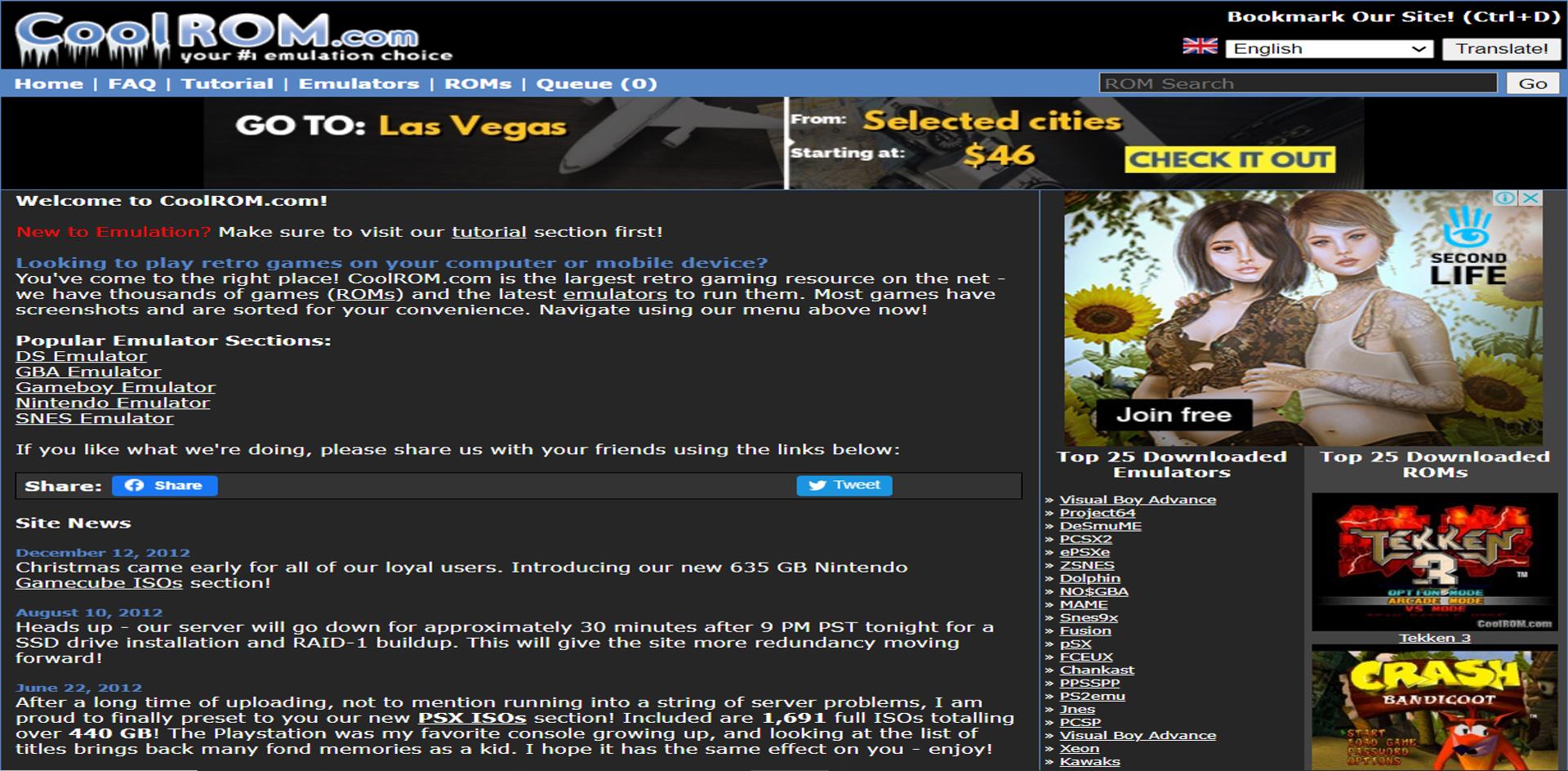Open the PSX ISOs section
The width and height of the screenshot is (1568, 771).
coord(472,716)
